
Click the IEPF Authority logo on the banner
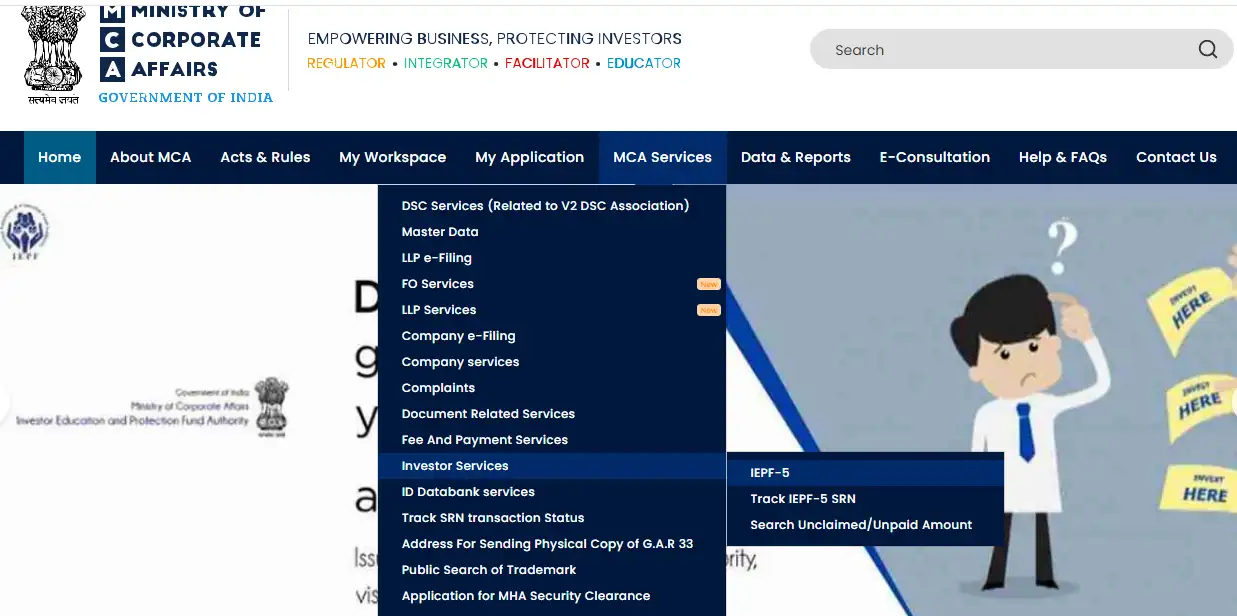pyautogui.click(x=25, y=230)
